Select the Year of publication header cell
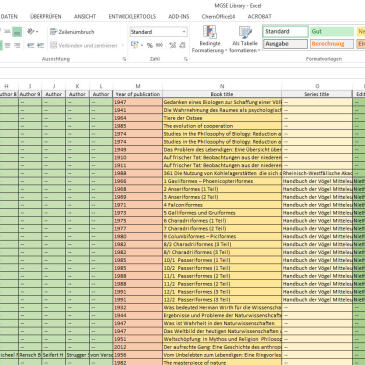The height and width of the screenshot is (365, 365). point(138,94)
